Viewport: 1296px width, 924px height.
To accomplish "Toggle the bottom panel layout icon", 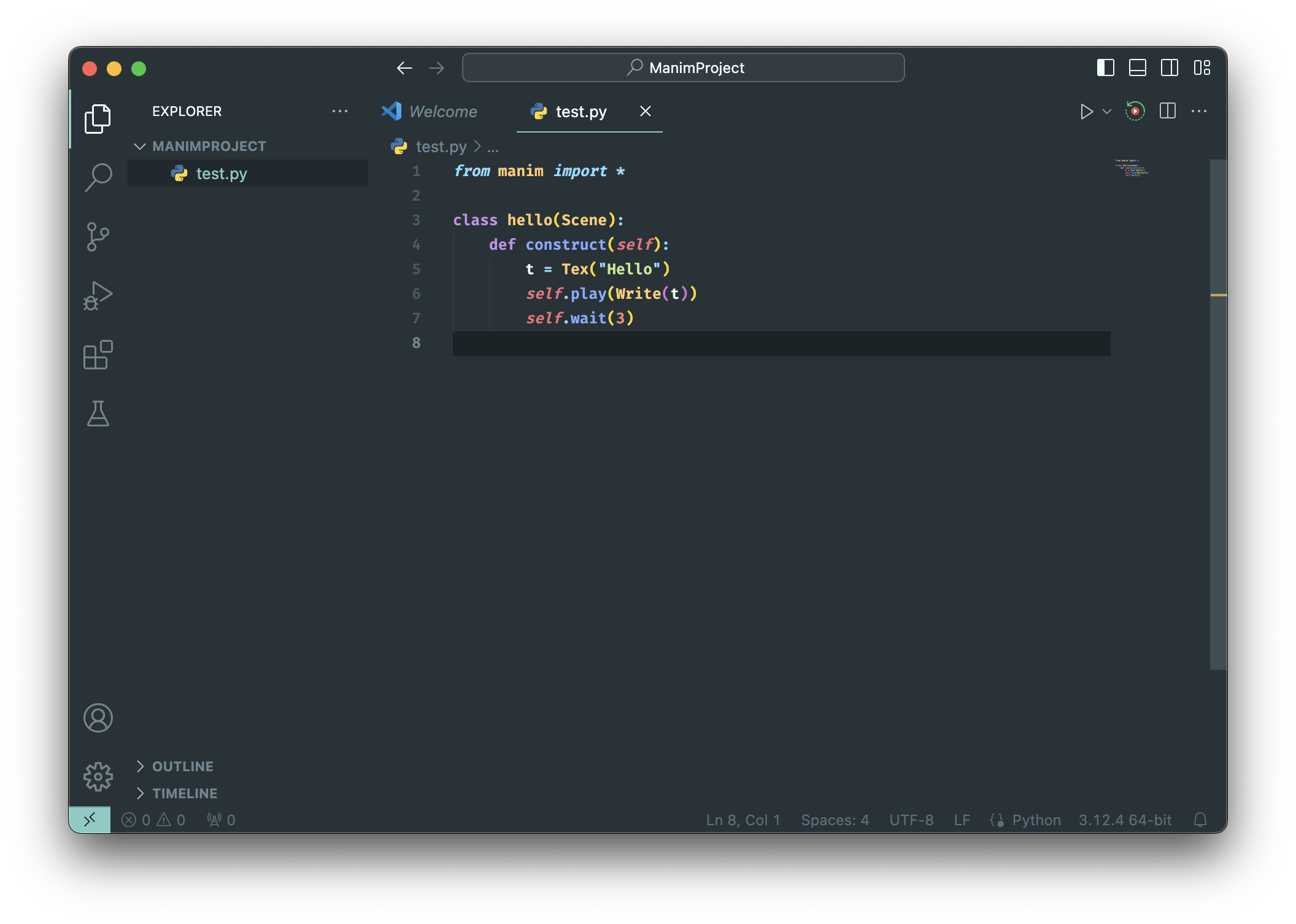I will click(1137, 67).
